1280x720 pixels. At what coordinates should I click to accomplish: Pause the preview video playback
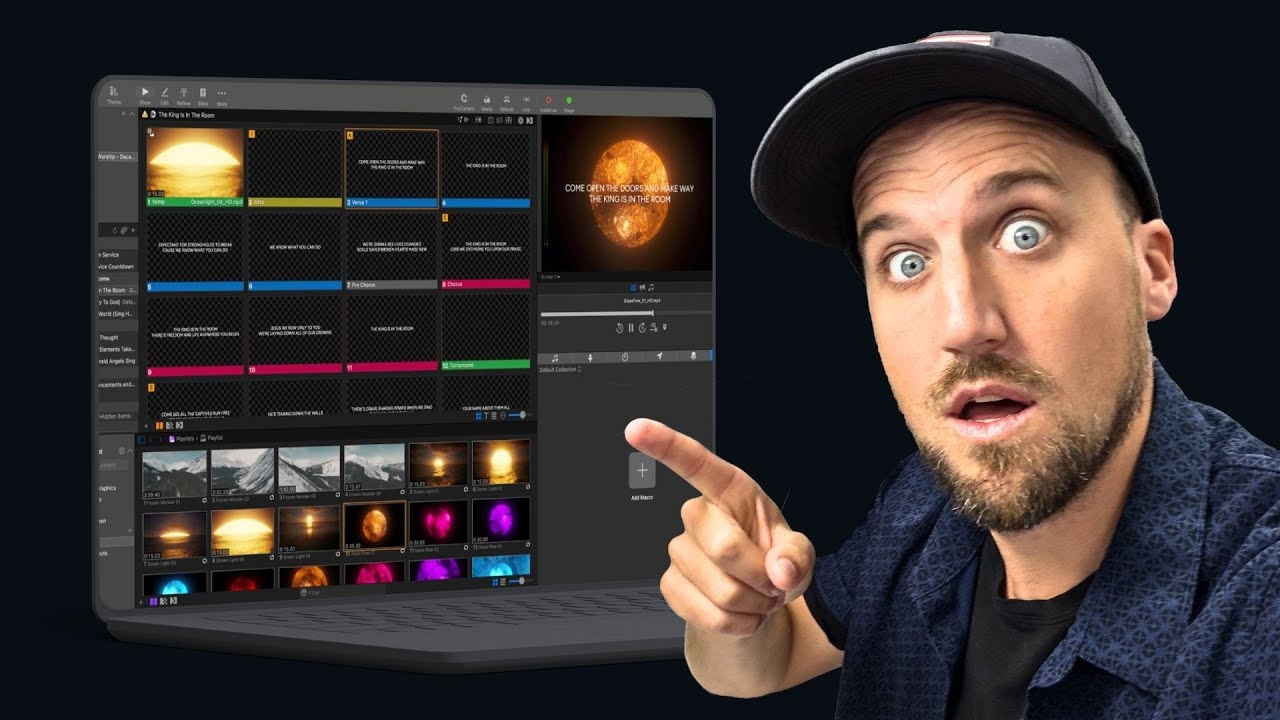point(630,328)
